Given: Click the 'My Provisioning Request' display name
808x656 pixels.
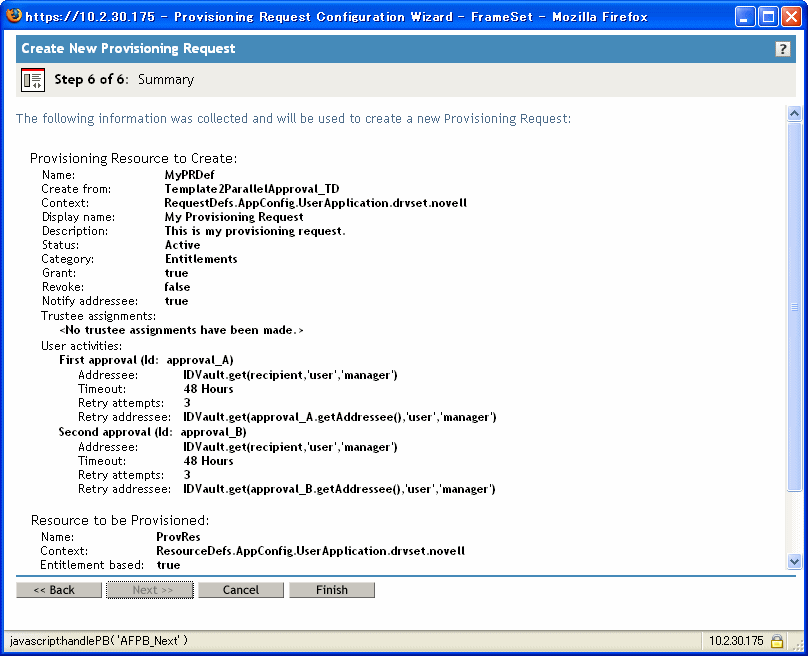Looking at the screenshot, I should click(x=234, y=216).
